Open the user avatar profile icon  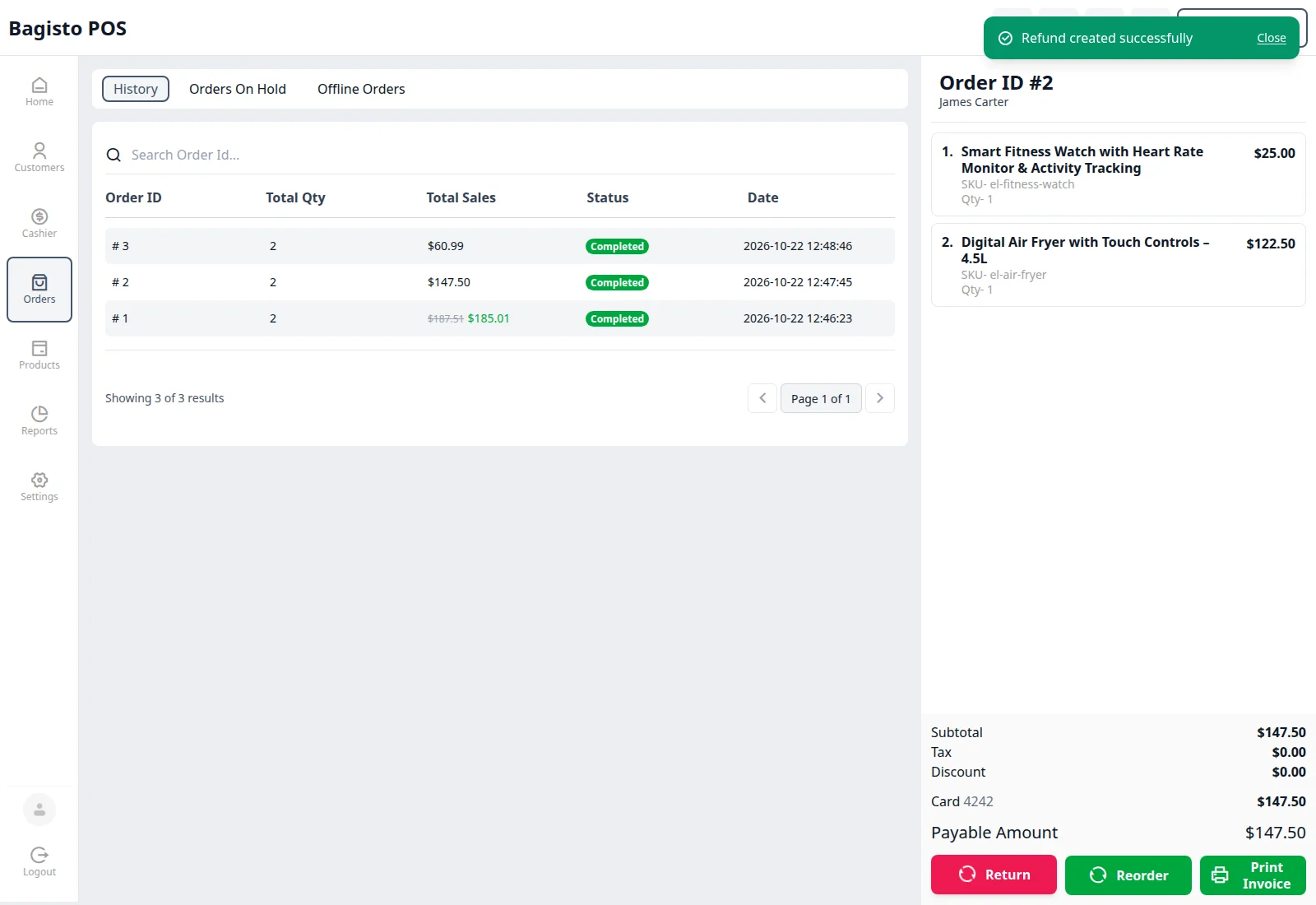click(39, 810)
